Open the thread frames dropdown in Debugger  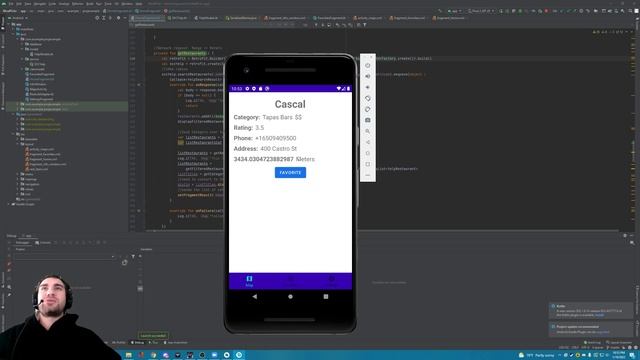click(64, 257)
